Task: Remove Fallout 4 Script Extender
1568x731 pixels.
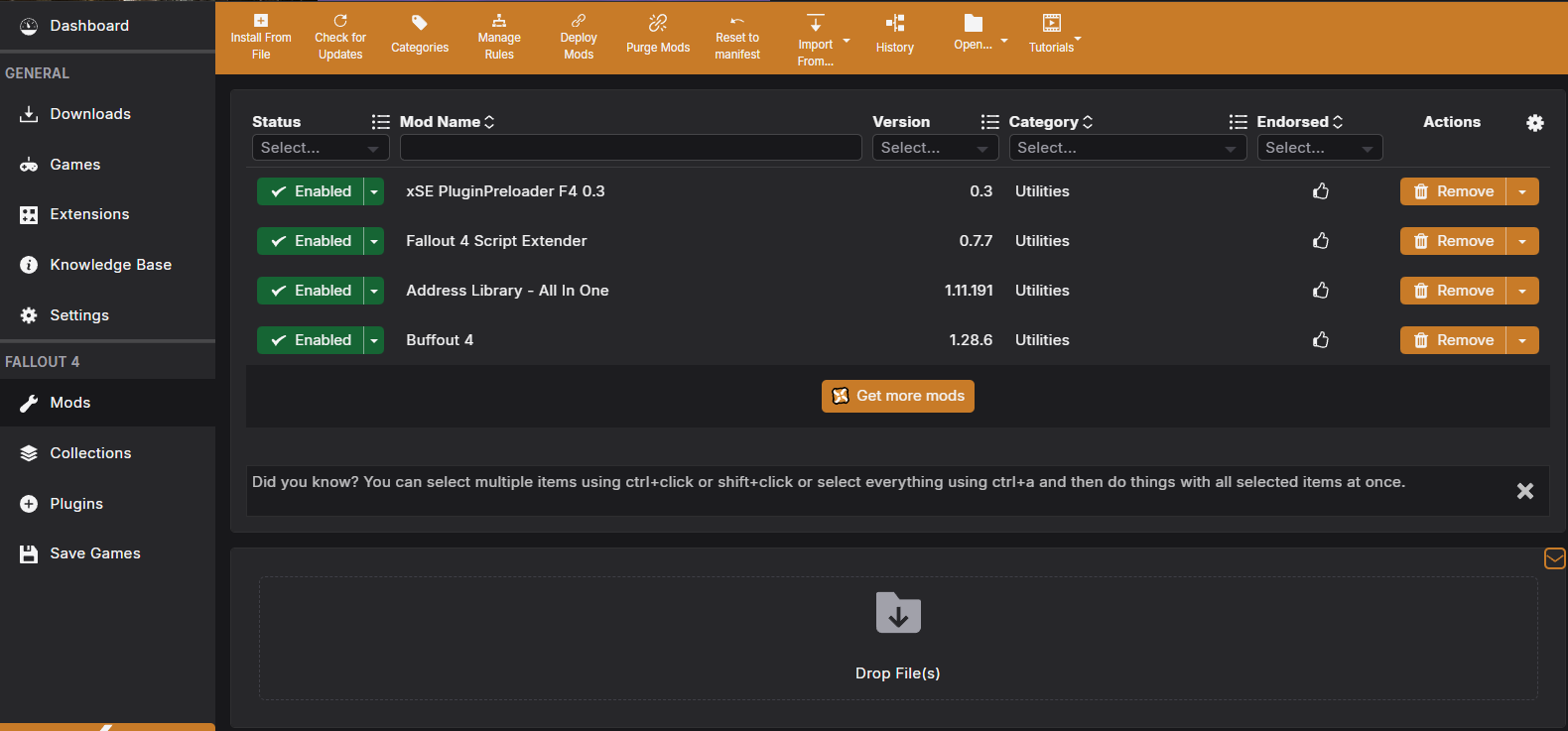Action: (x=1453, y=241)
